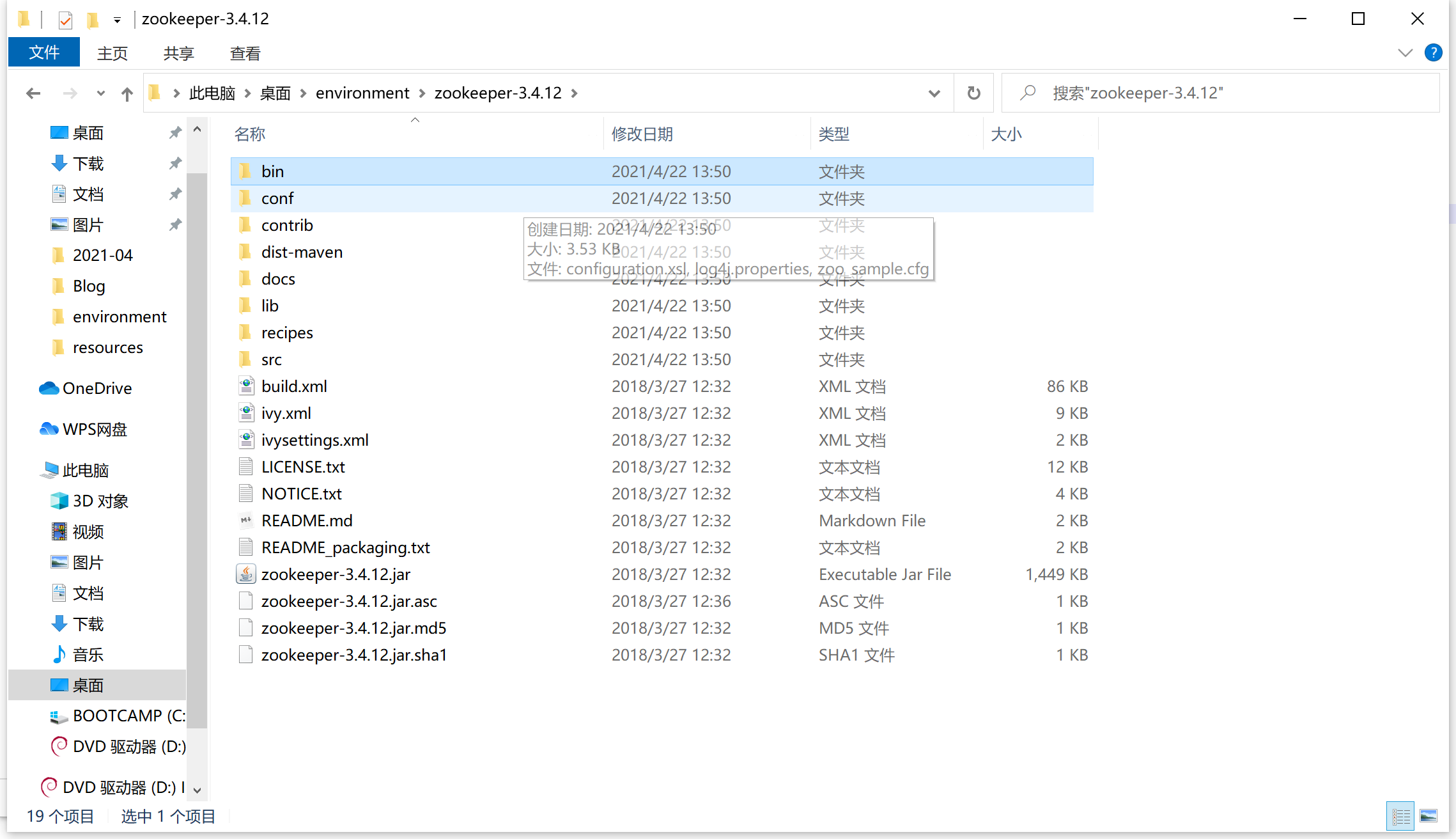Customize quick access toolbar dropdown
The height and width of the screenshot is (839, 1456).
pyautogui.click(x=117, y=20)
